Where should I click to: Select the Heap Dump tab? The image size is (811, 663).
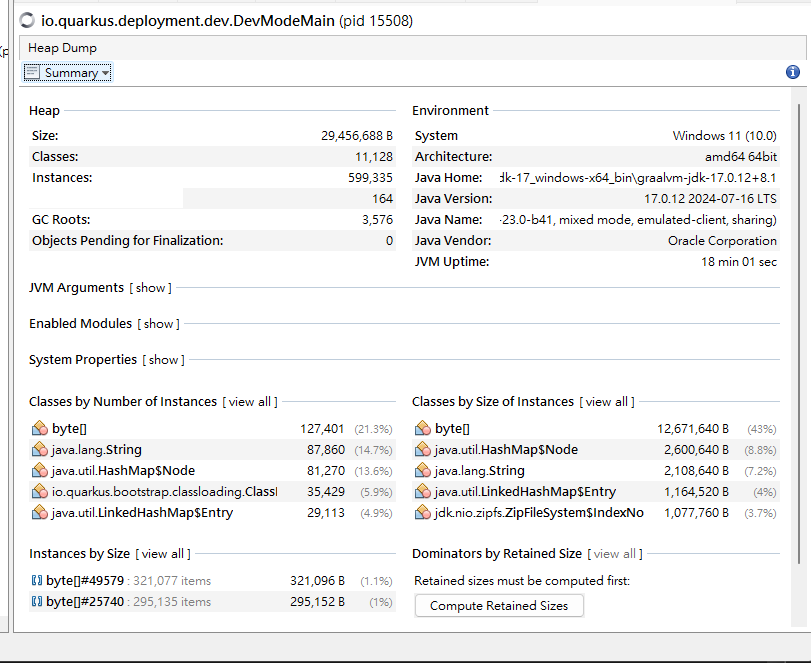[x=63, y=48]
